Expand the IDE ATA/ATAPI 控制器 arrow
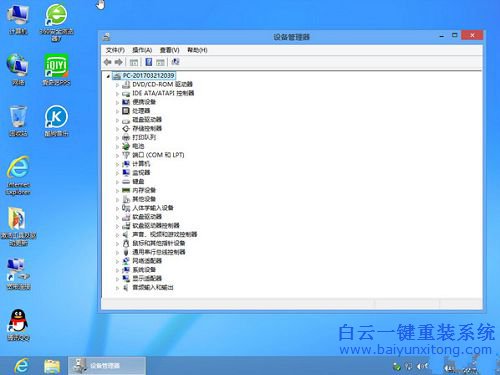Viewport: 500px width, 375px height. 117,94
